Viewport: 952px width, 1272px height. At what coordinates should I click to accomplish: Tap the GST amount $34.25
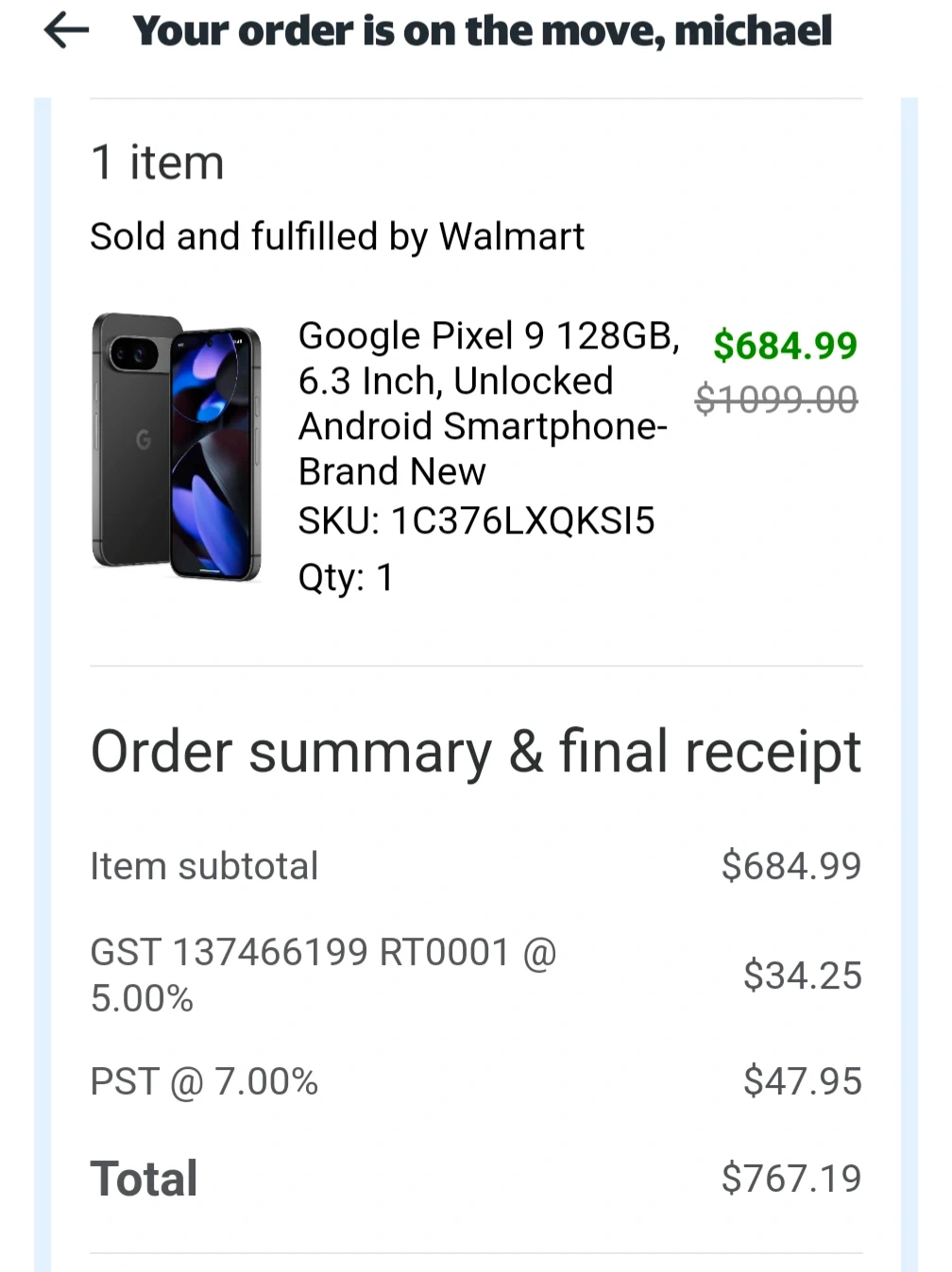pyautogui.click(x=802, y=975)
